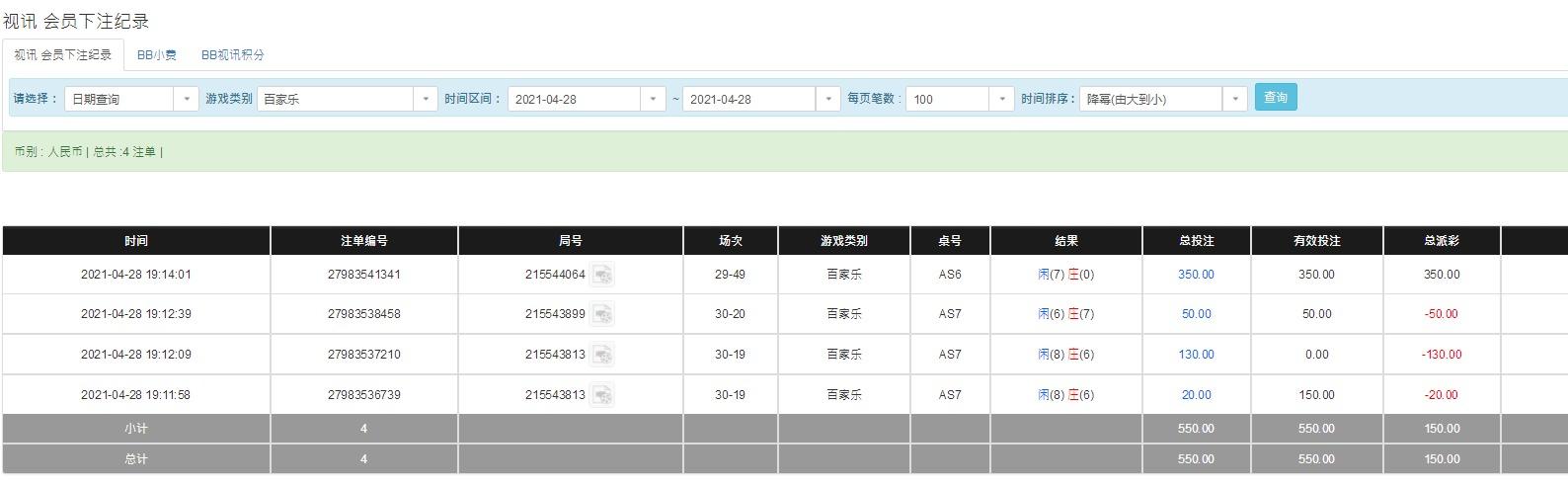Click the 局号 column header

point(571,241)
